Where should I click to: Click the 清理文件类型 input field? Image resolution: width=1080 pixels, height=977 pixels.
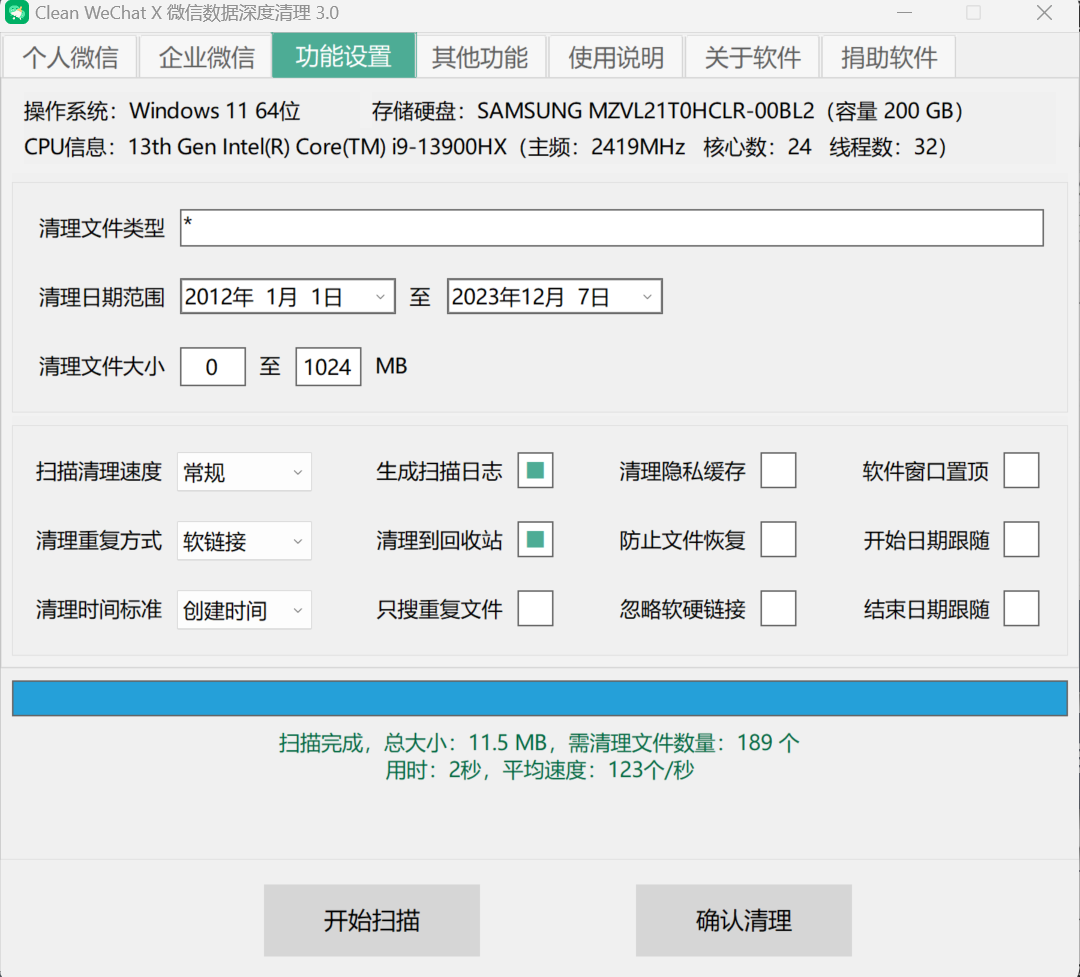coord(612,227)
